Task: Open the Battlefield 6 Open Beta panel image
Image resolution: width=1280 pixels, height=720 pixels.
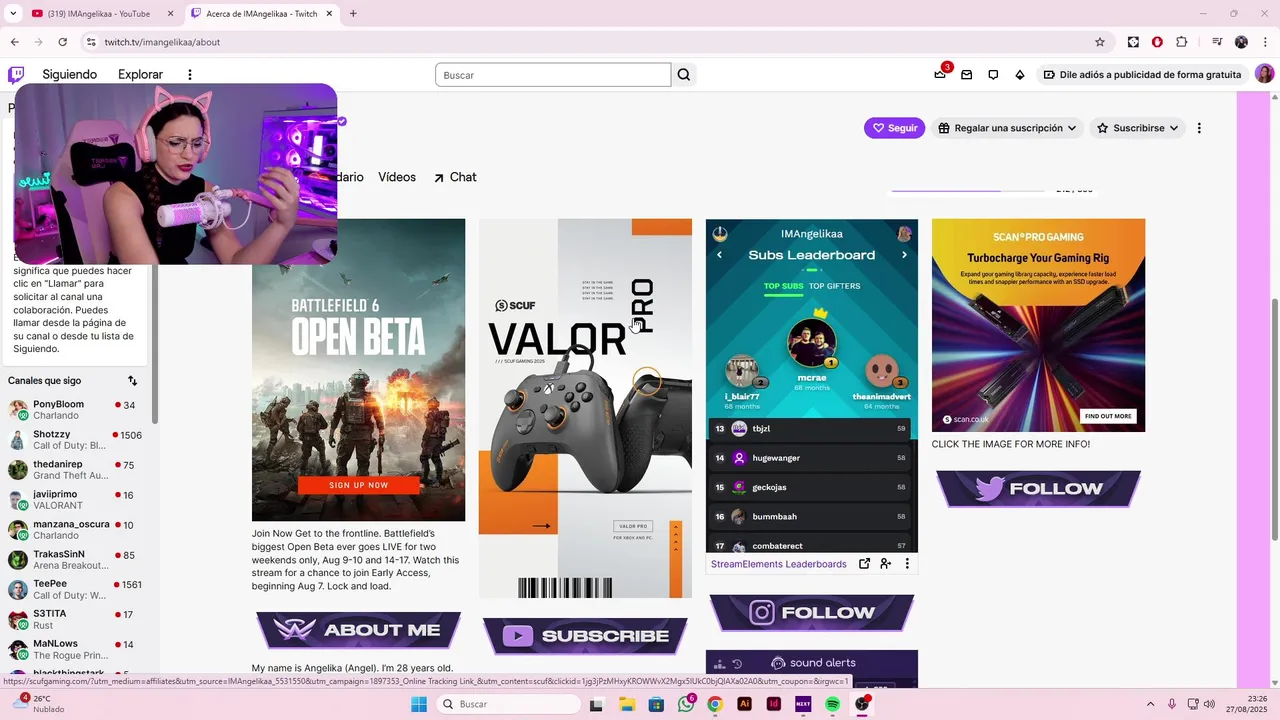Action: (x=358, y=370)
